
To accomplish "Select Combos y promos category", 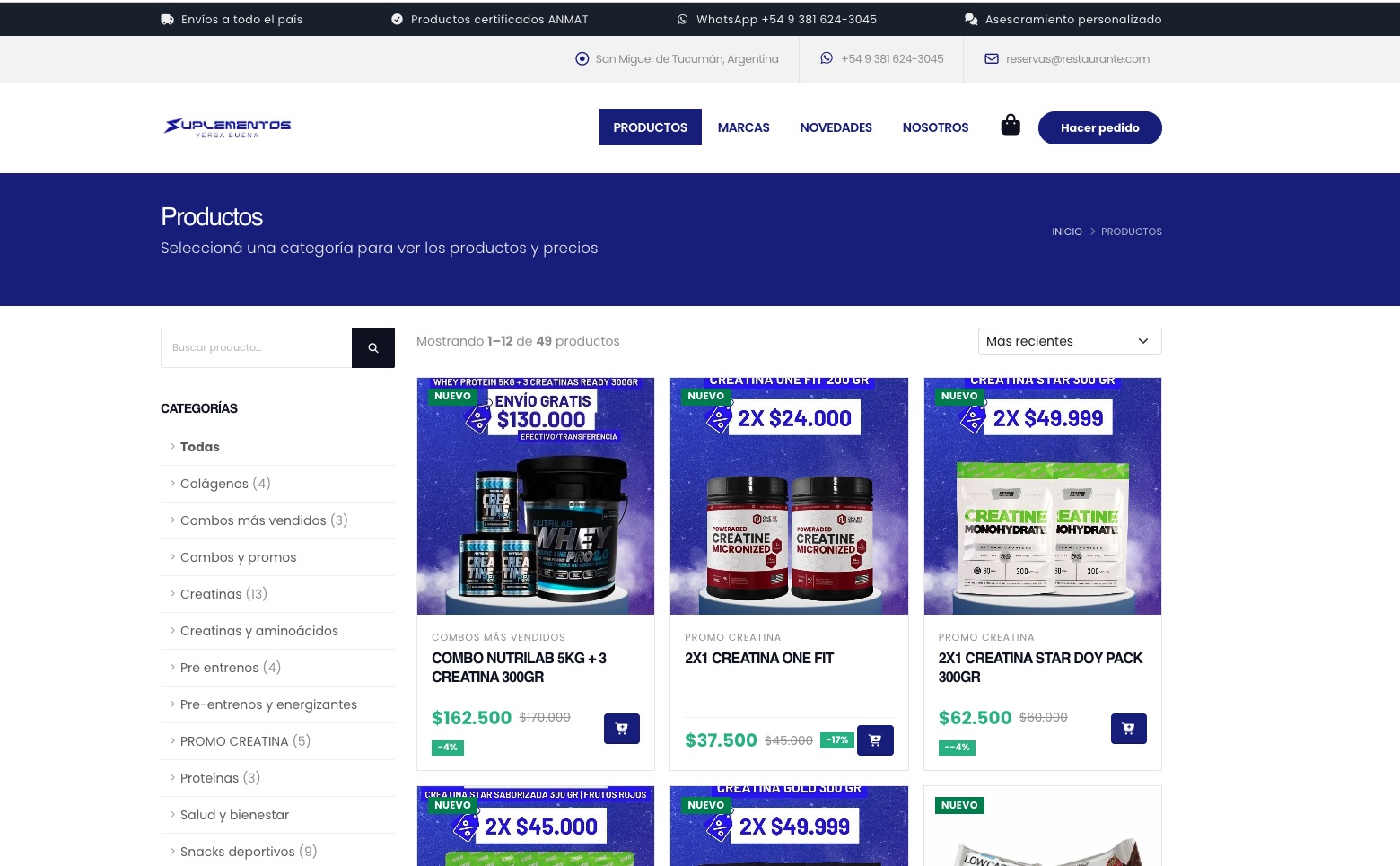I will click(x=239, y=557).
